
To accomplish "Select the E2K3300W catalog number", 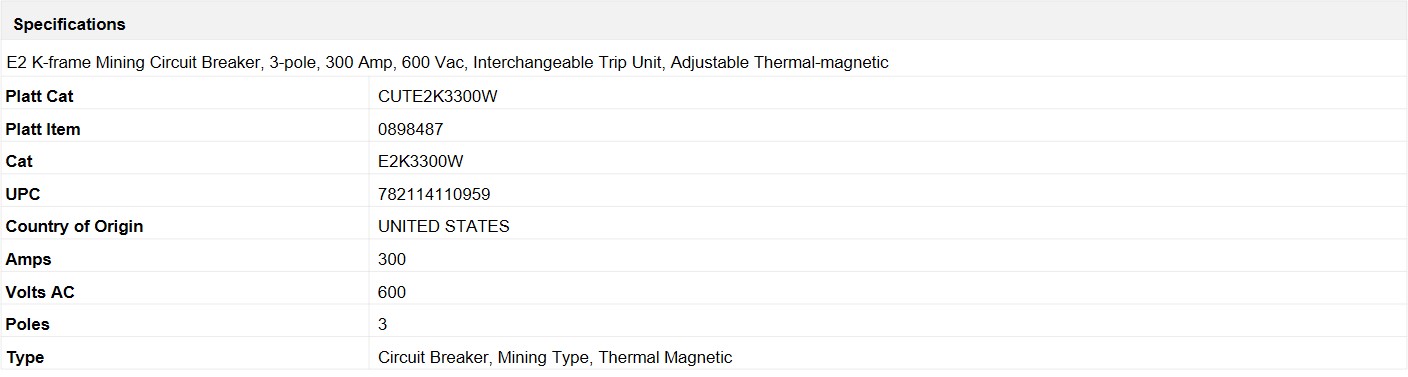I will (x=421, y=161).
